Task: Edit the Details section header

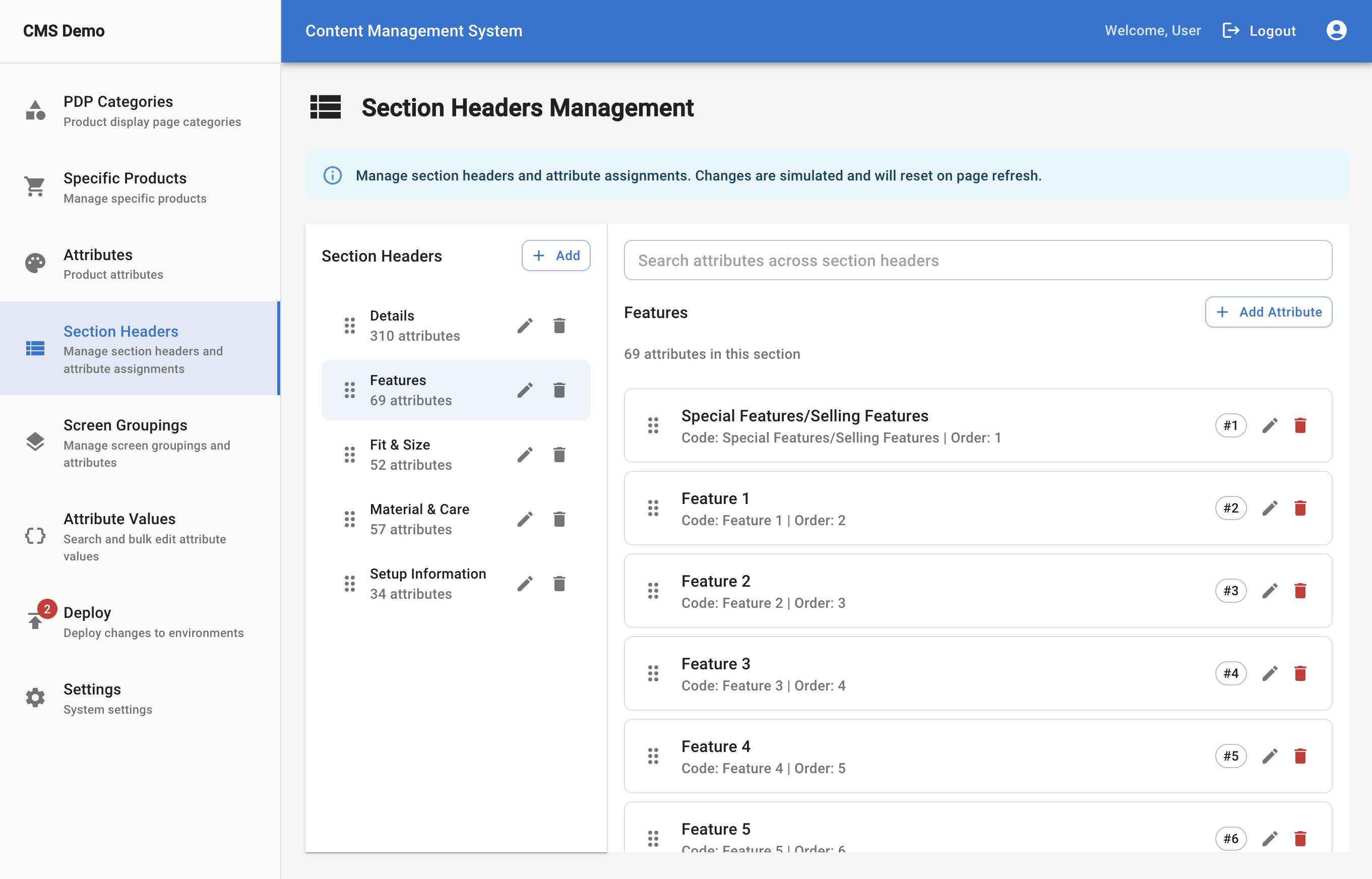Action: [x=525, y=325]
